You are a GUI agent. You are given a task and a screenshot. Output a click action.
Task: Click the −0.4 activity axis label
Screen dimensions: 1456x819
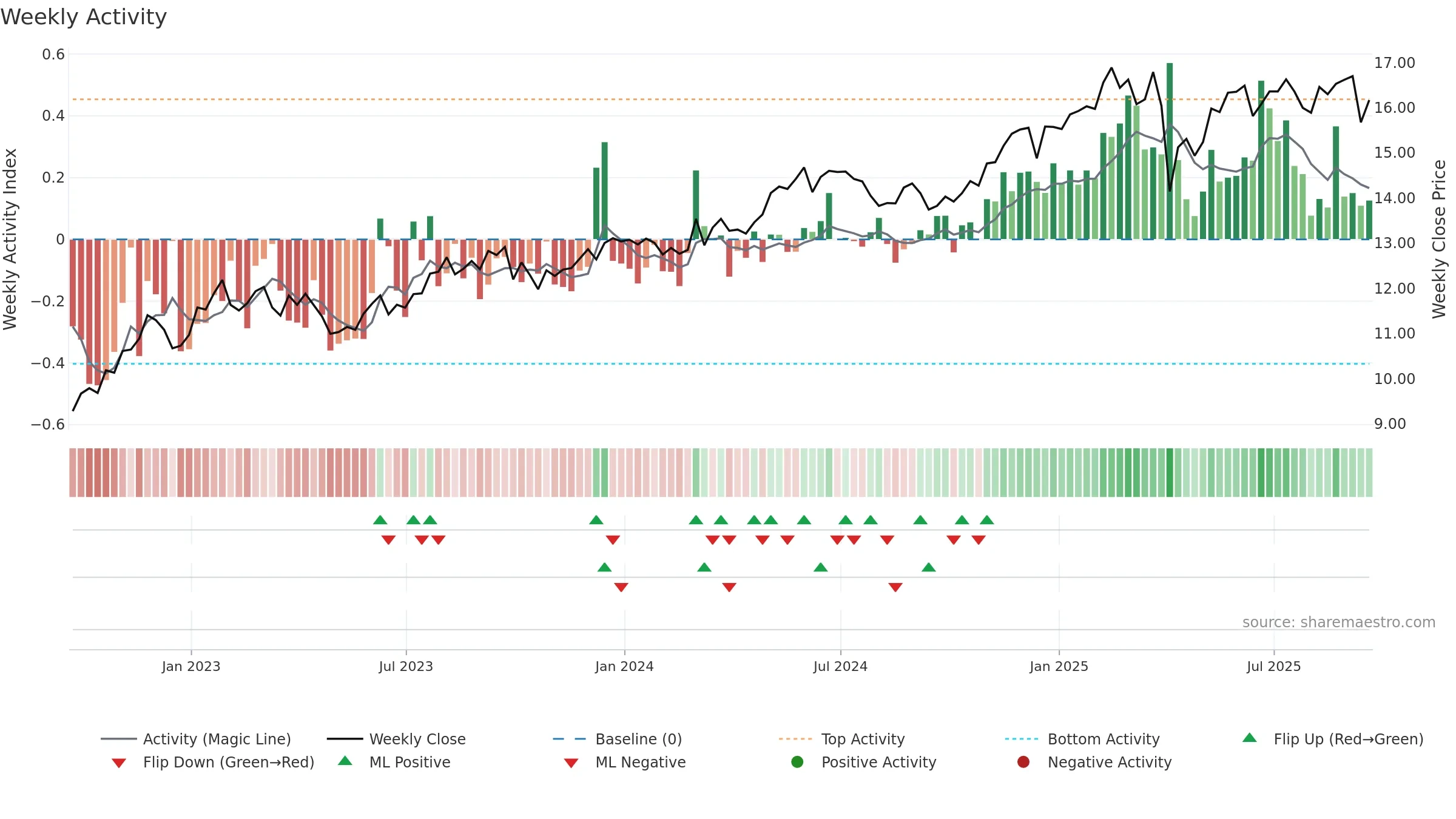(x=48, y=363)
